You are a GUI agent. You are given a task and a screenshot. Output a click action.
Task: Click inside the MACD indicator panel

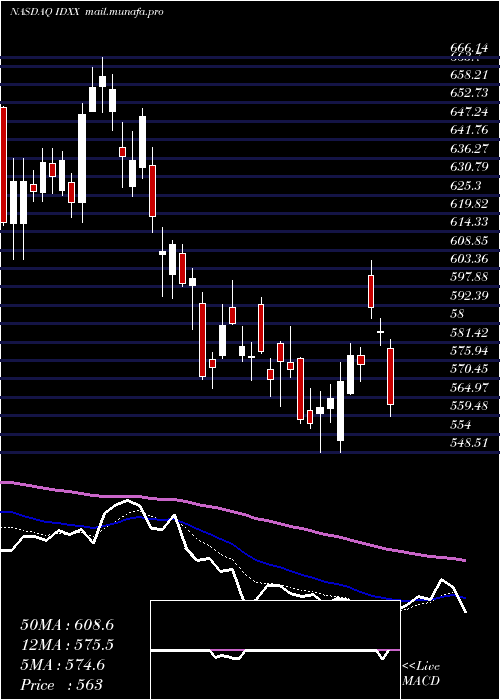pyautogui.click(x=275, y=650)
